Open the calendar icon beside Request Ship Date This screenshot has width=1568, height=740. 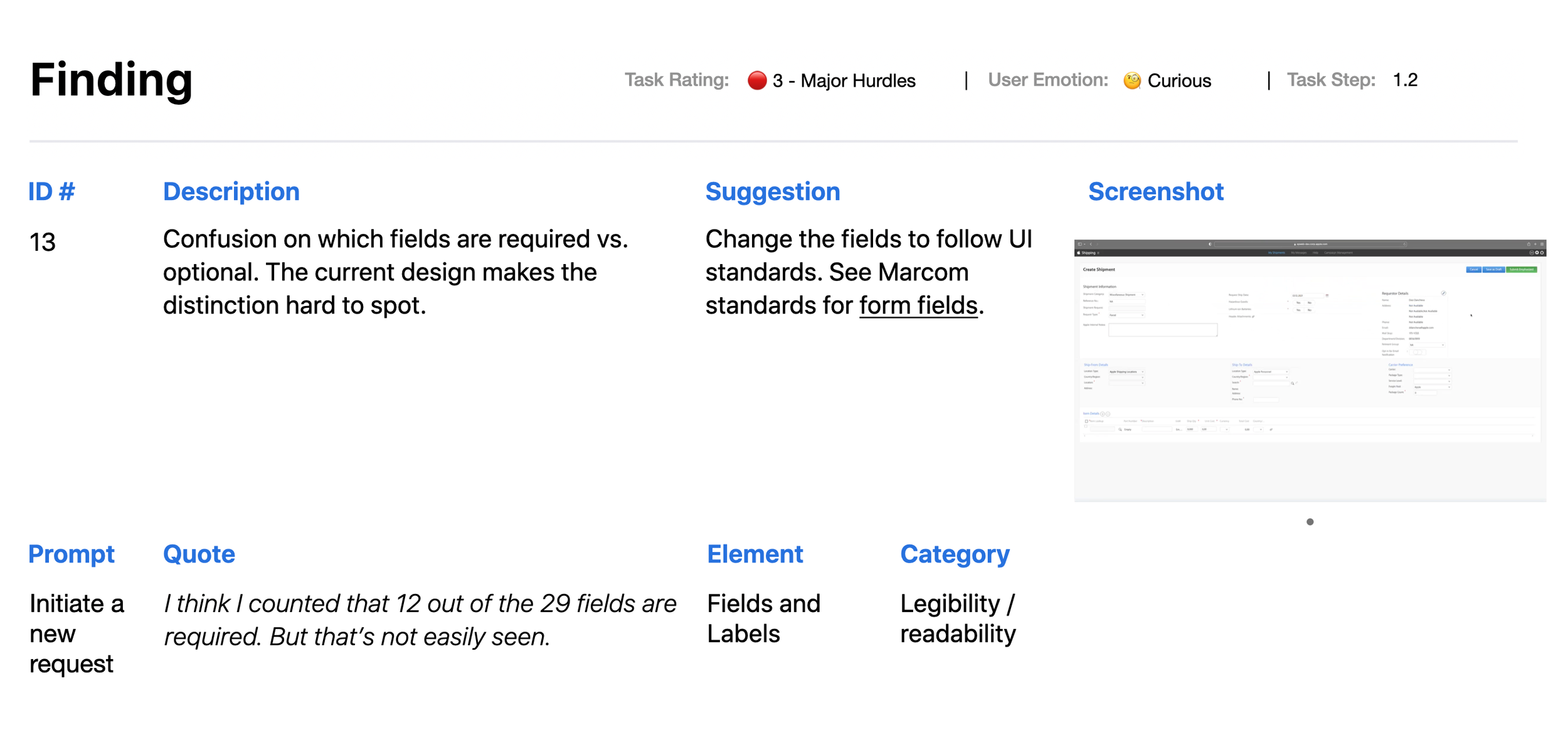point(1327,295)
